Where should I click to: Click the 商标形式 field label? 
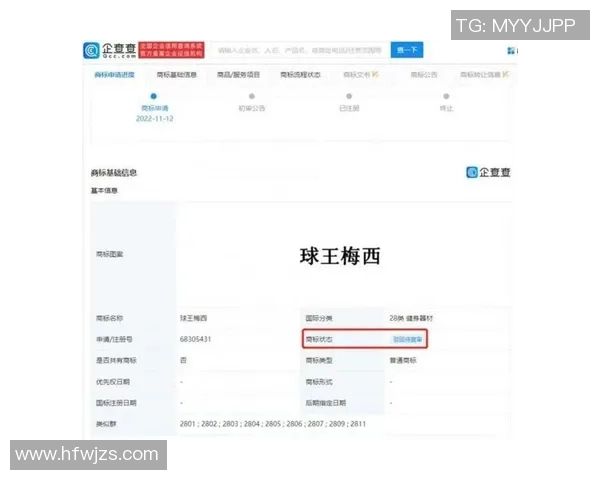coord(319,382)
